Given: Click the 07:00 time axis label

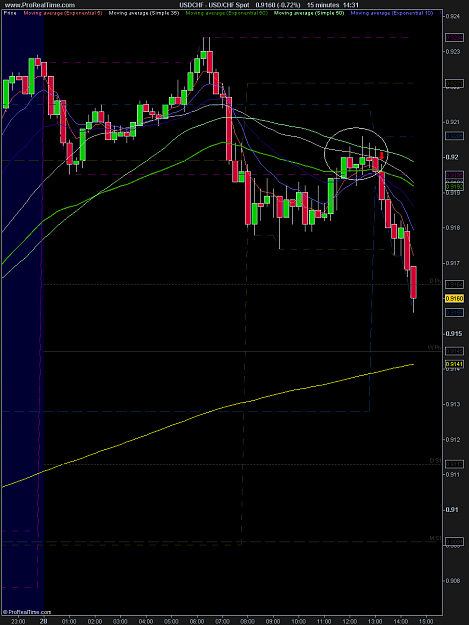Looking at the screenshot, I should pyautogui.click(x=222, y=621).
